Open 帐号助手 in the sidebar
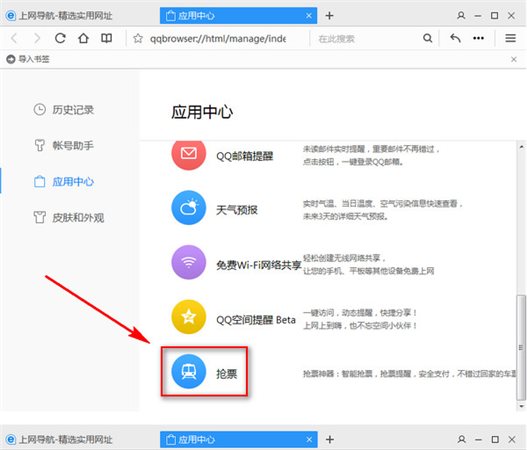527x450 pixels. pyautogui.click(x=64, y=146)
